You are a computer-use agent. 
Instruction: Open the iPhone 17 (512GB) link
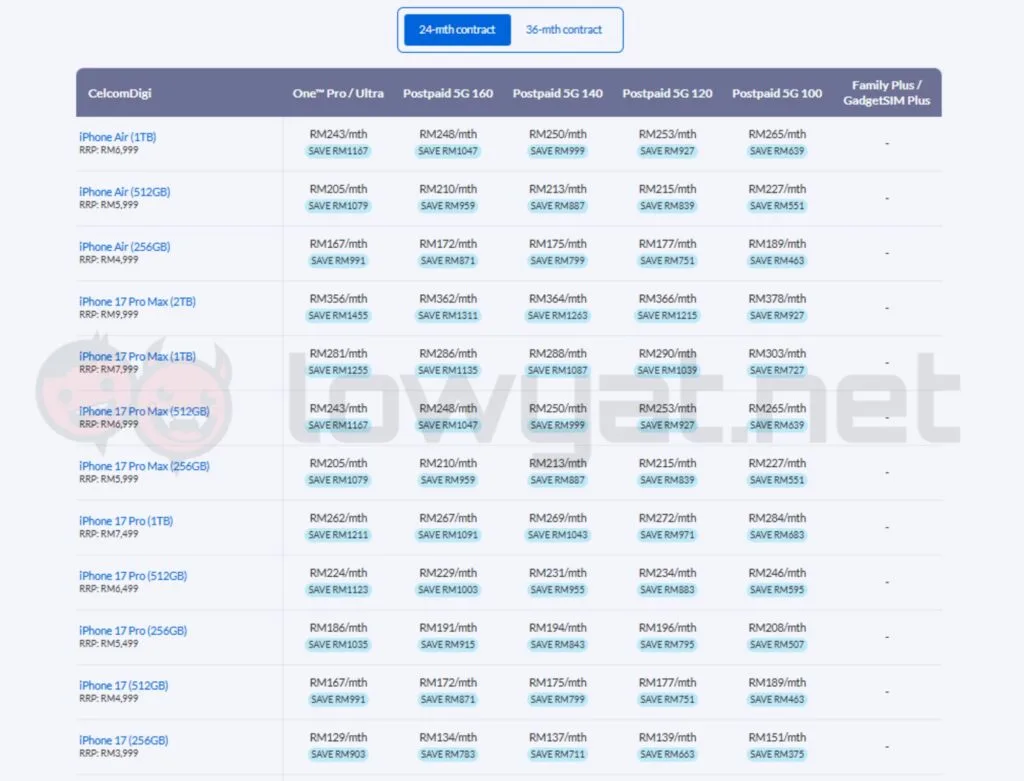tap(123, 686)
